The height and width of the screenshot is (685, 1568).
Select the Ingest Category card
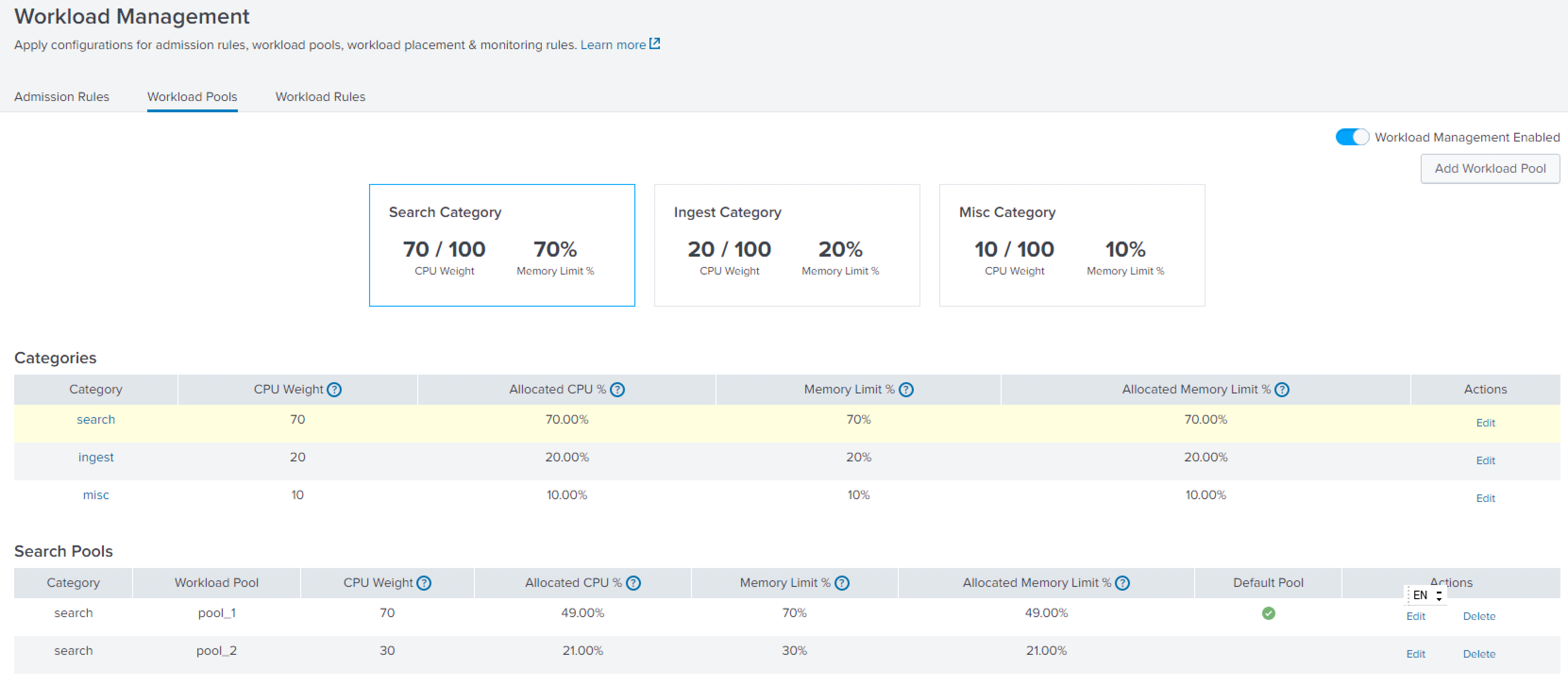tap(786, 245)
